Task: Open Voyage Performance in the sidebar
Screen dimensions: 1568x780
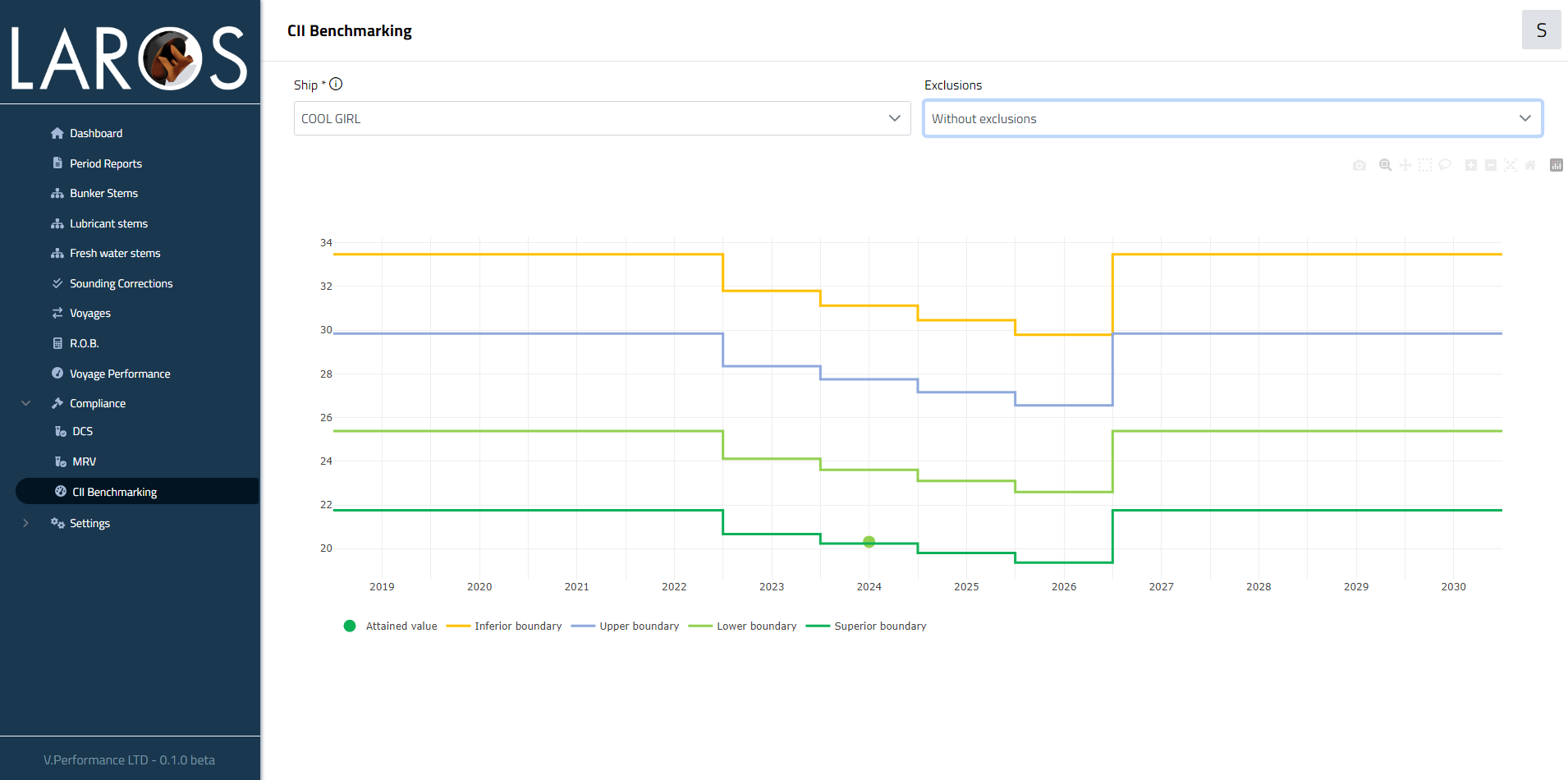Action: tap(120, 374)
